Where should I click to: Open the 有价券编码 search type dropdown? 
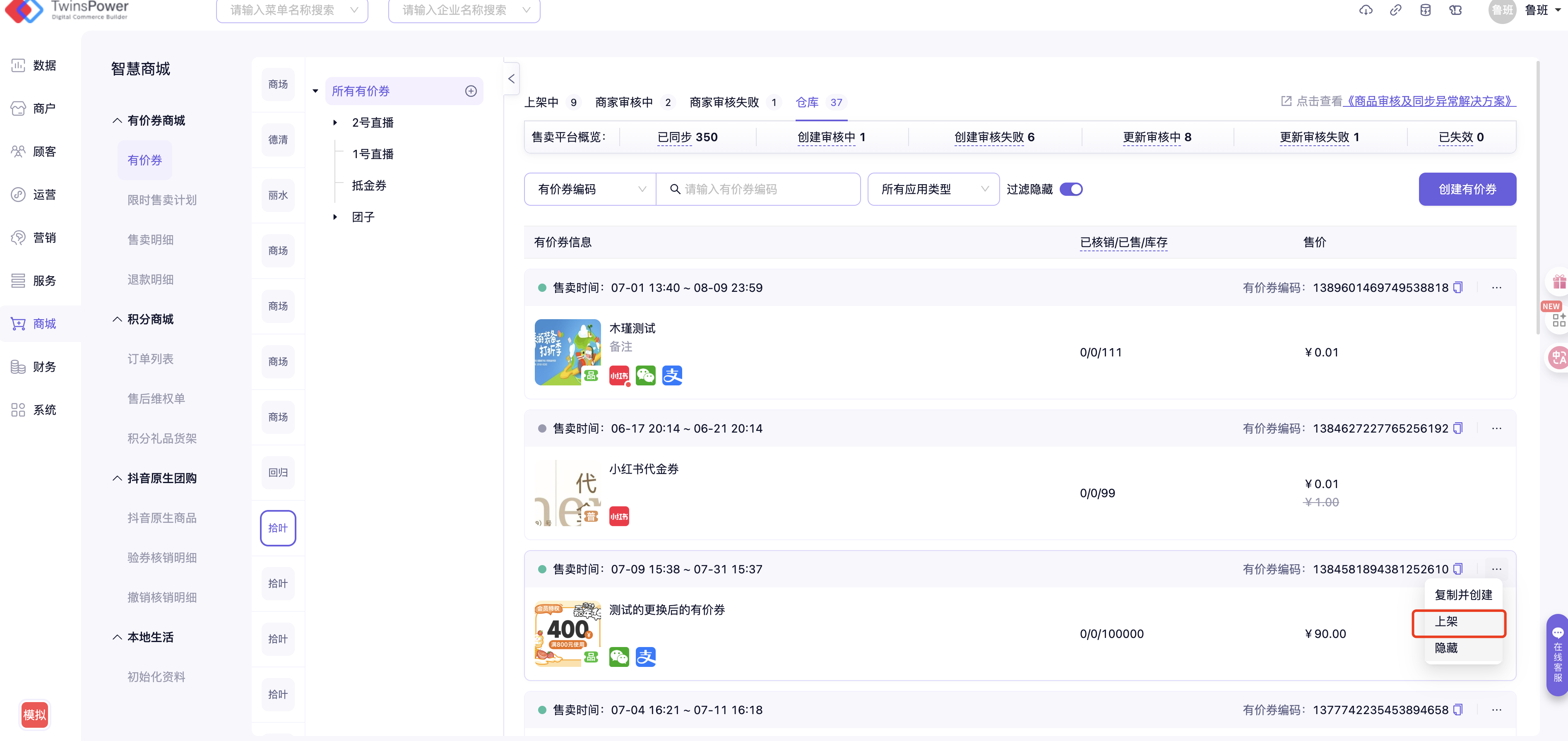pyautogui.click(x=590, y=189)
